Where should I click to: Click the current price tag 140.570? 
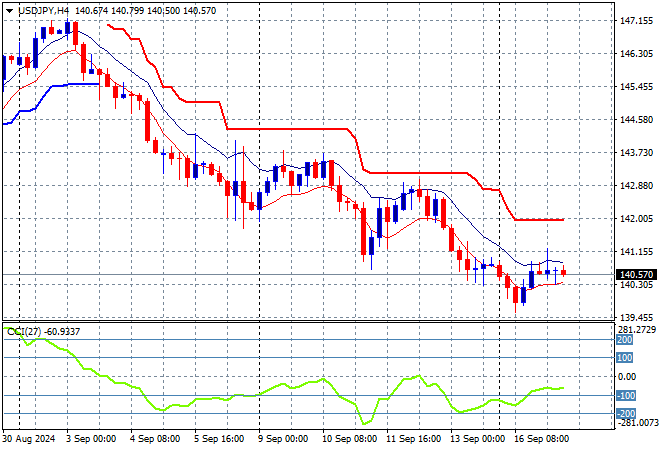tap(636, 274)
